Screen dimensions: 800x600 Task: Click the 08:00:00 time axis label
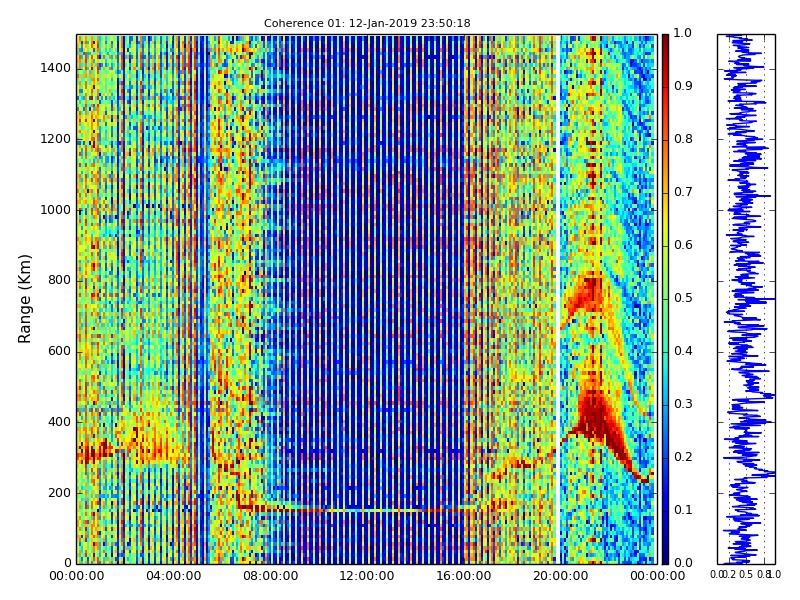tap(270, 577)
